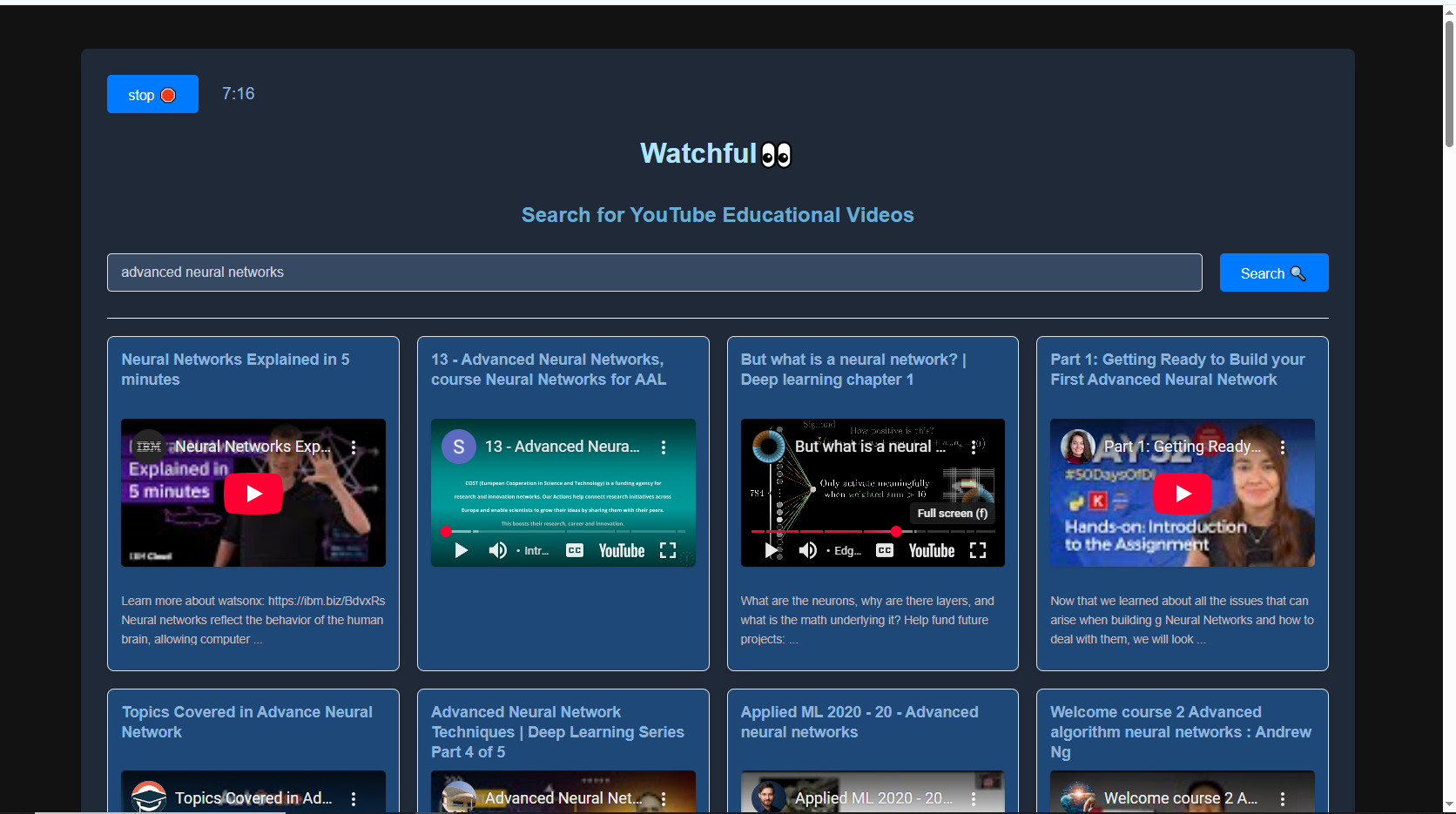Viewport: 1456px width, 814px height.
Task: Enter full screen on 'But what is a neural' video
Action: coord(978,550)
